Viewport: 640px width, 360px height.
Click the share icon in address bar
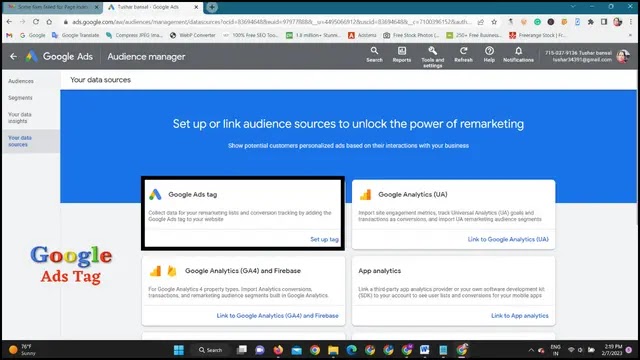[x=481, y=22]
